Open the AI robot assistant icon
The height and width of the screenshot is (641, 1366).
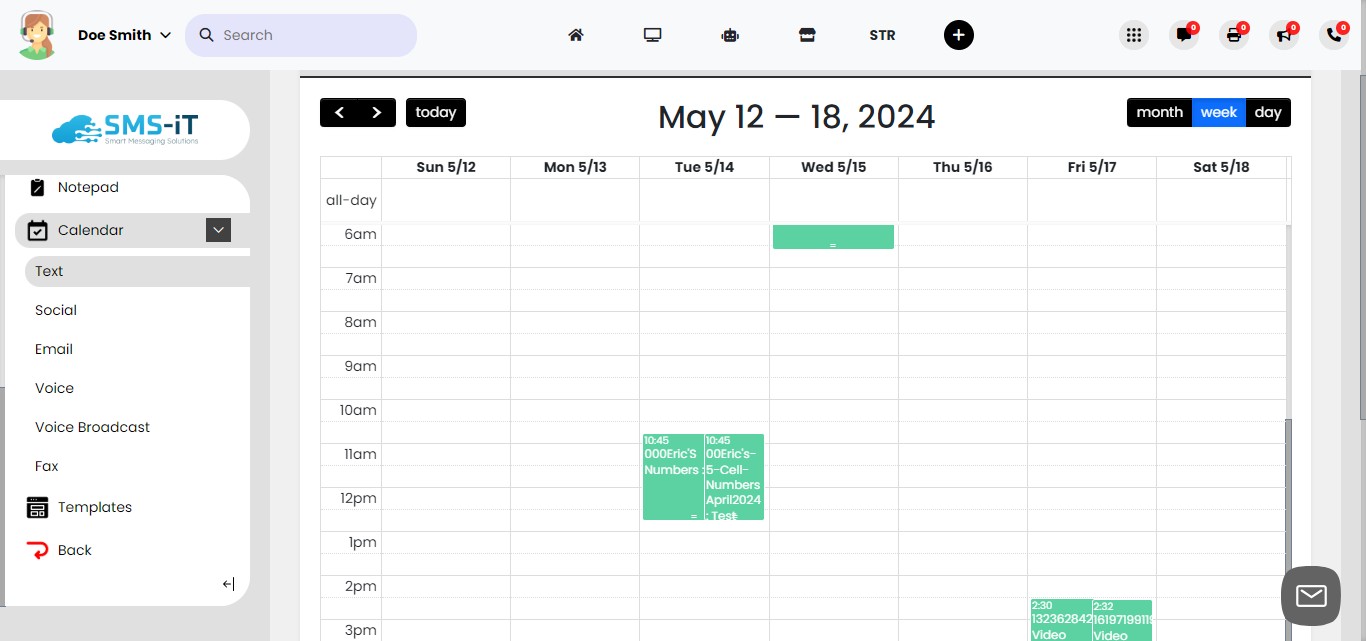[x=730, y=35]
